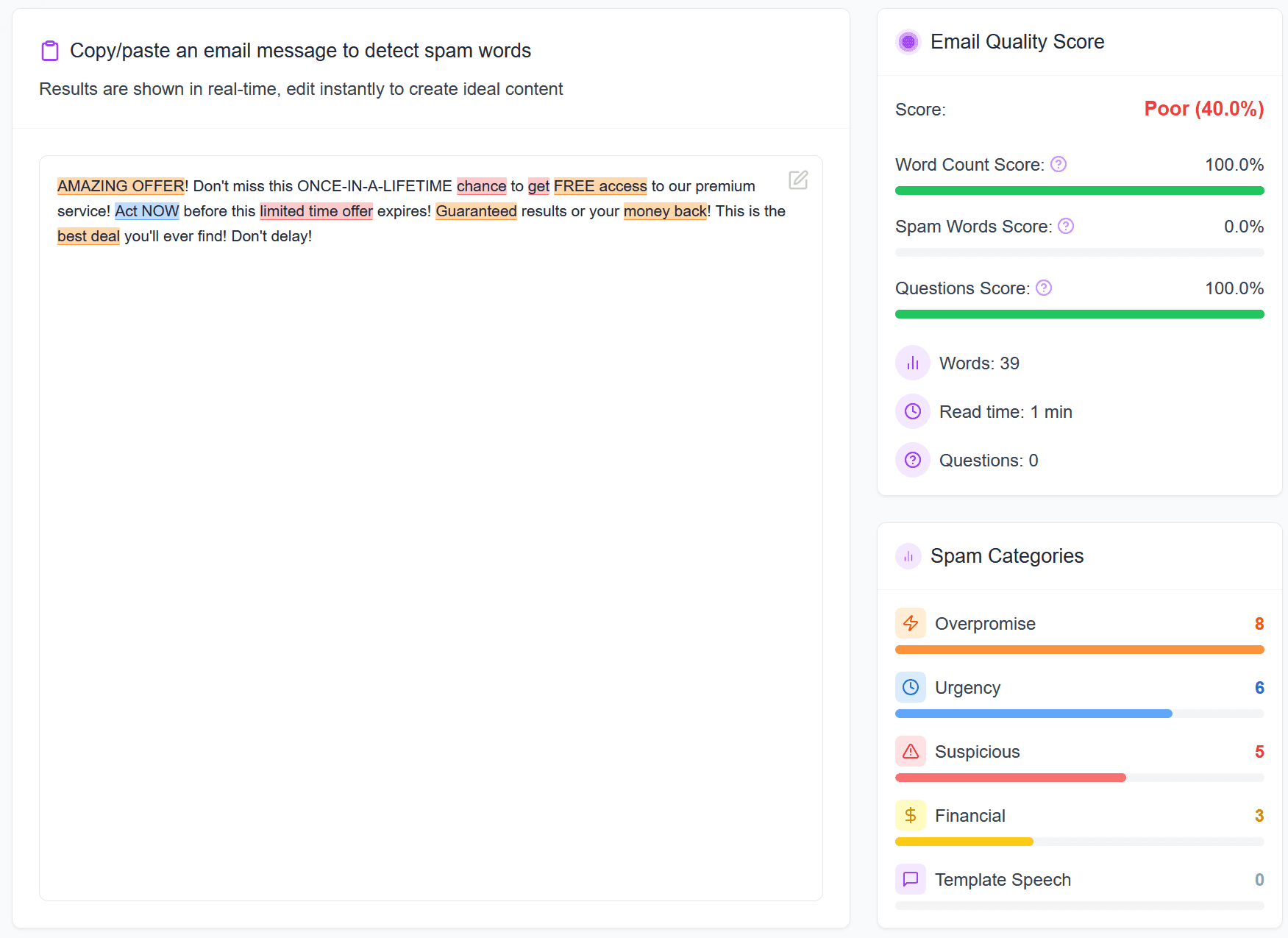The width and height of the screenshot is (1288, 938).
Task: Click the question mark icon beside Questions: 0
Action: point(913,460)
